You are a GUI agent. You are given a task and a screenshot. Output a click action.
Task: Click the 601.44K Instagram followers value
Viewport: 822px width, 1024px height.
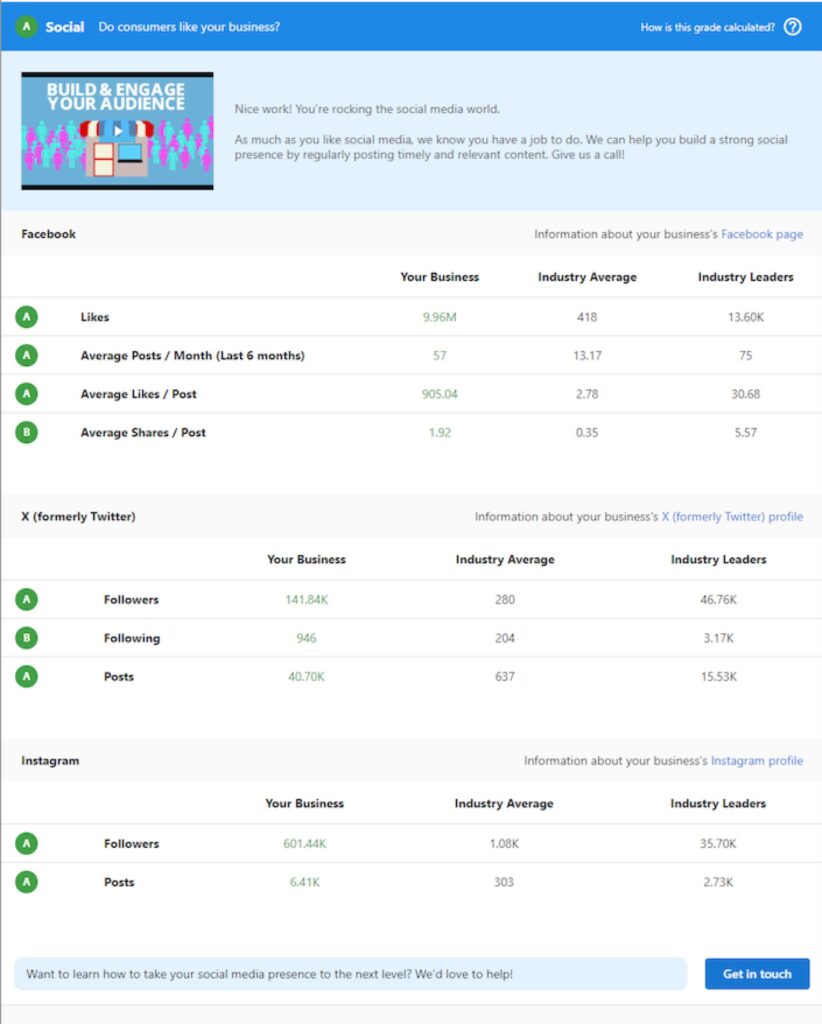[x=304, y=844]
